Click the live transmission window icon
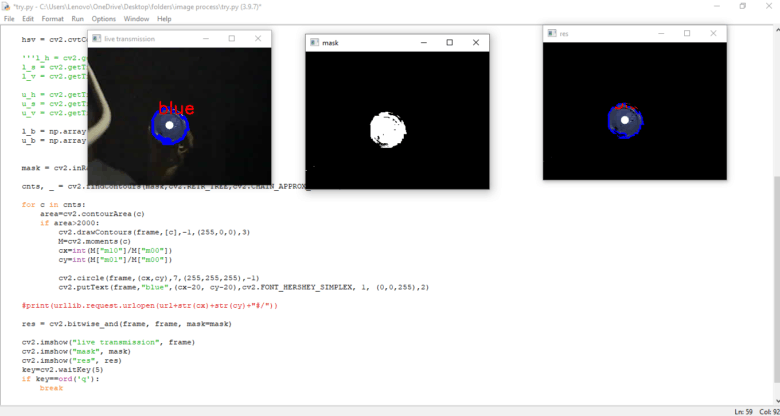The image size is (780, 416). [97, 38]
